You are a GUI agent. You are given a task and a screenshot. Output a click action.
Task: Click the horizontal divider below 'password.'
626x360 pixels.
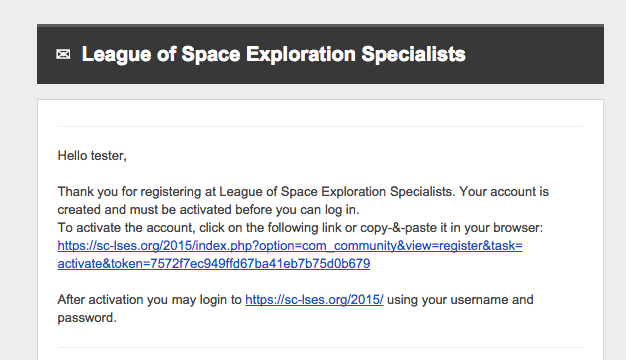click(320, 348)
